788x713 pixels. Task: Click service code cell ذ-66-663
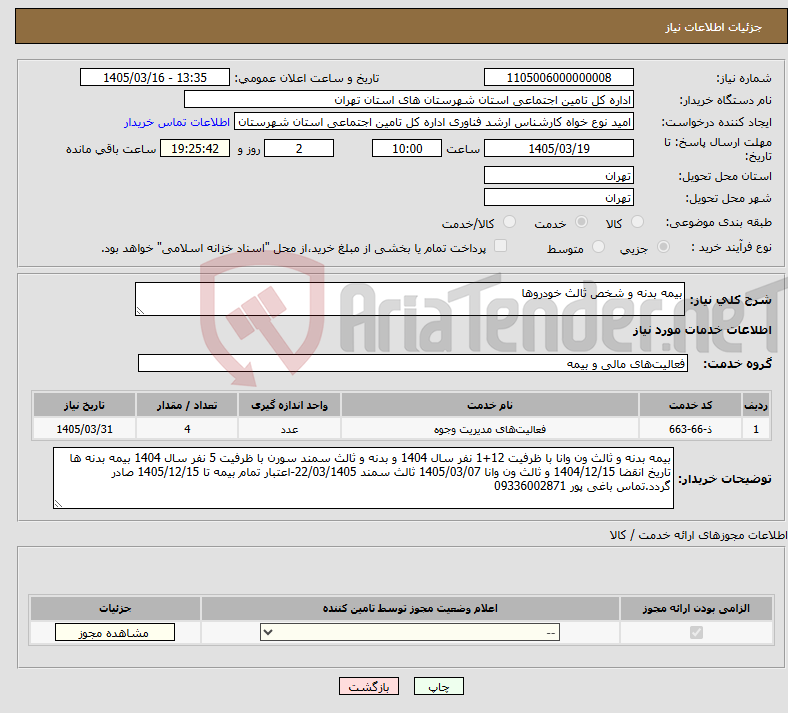tap(691, 429)
